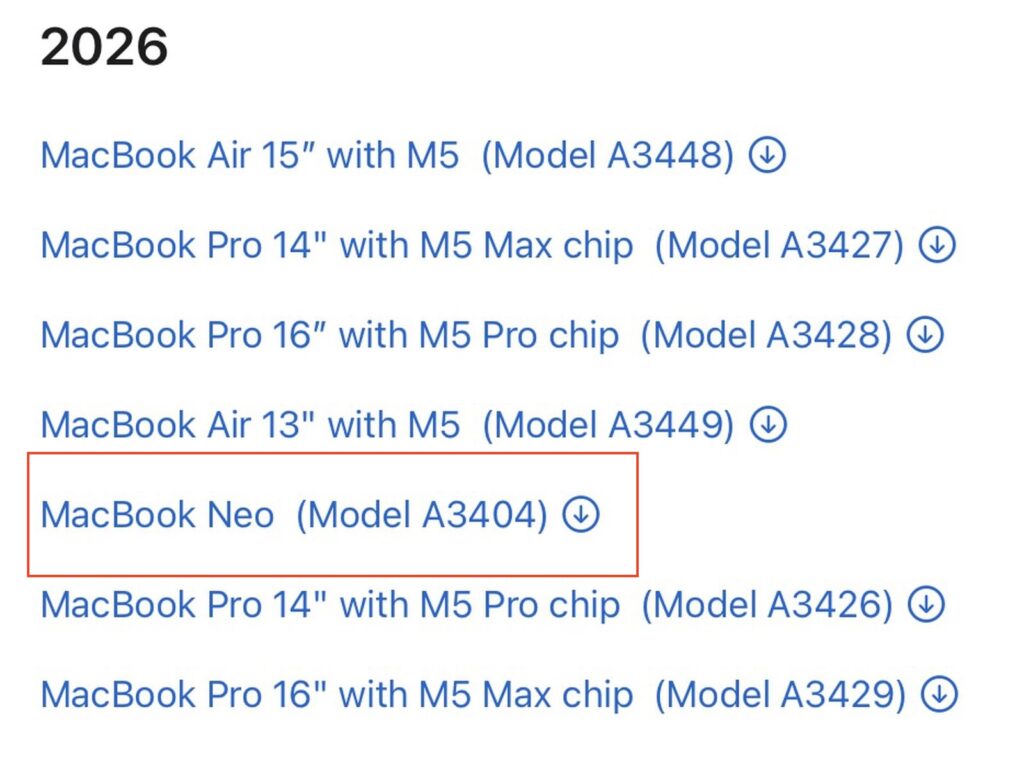Image resolution: width=1024 pixels, height=763 pixels.
Task: Open the MacBook Pro 16" with M5 Pro link
Action: click(x=330, y=335)
